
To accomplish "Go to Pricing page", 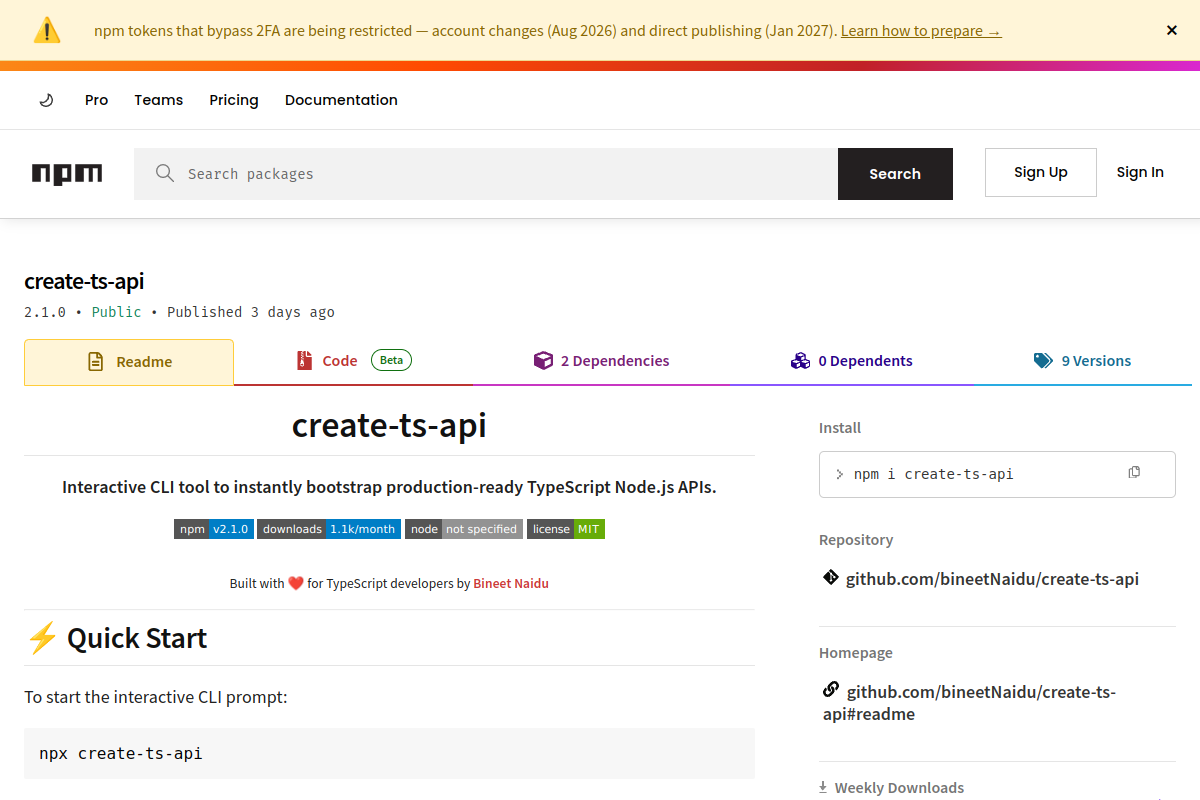I will point(234,100).
